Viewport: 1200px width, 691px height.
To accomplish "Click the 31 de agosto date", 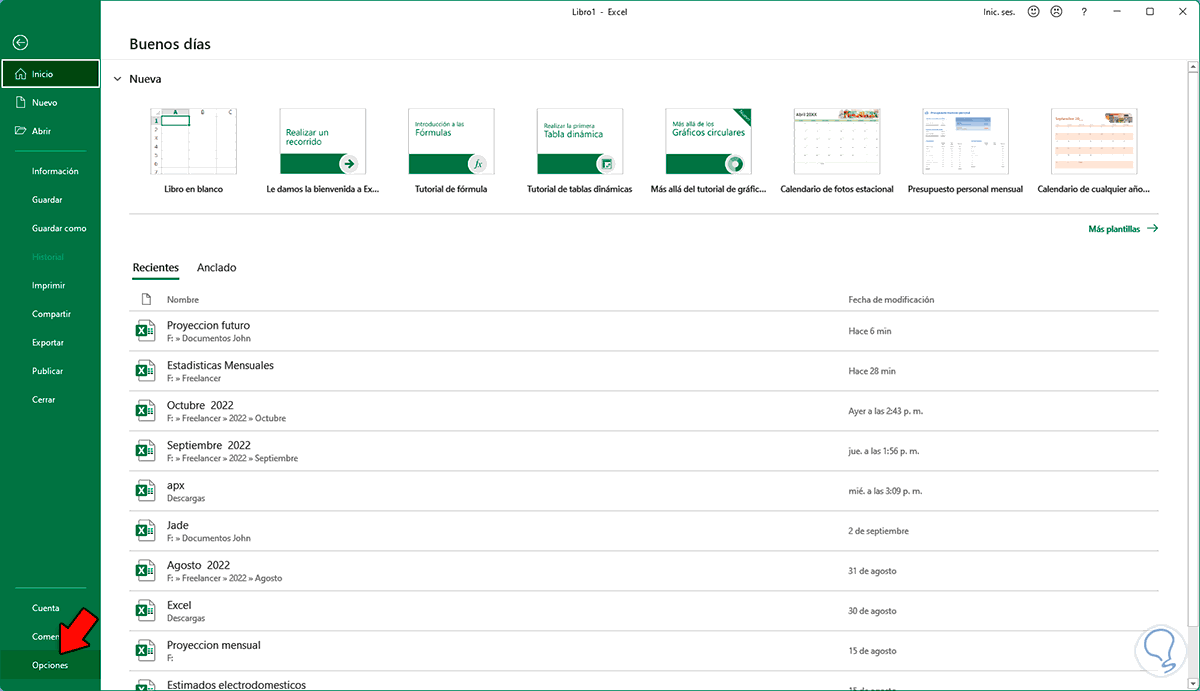I will (x=872, y=571).
